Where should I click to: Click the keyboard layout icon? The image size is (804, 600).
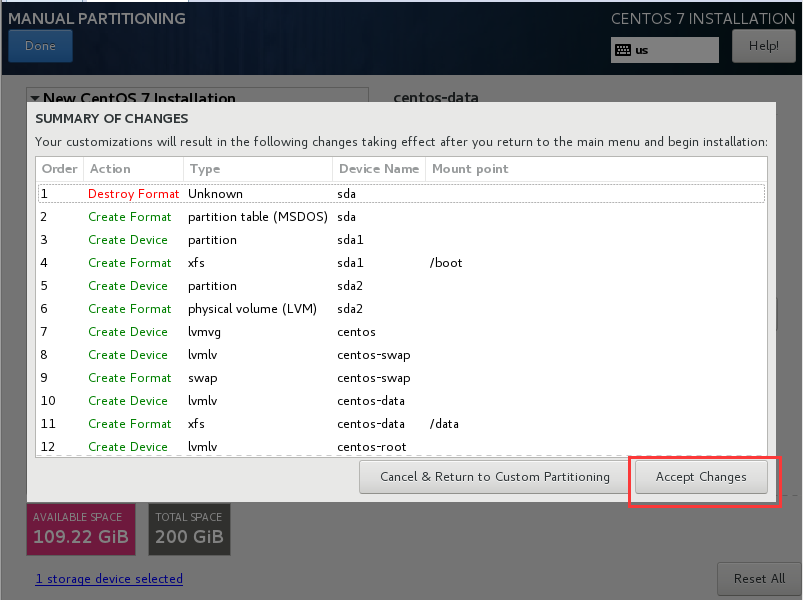pos(623,50)
